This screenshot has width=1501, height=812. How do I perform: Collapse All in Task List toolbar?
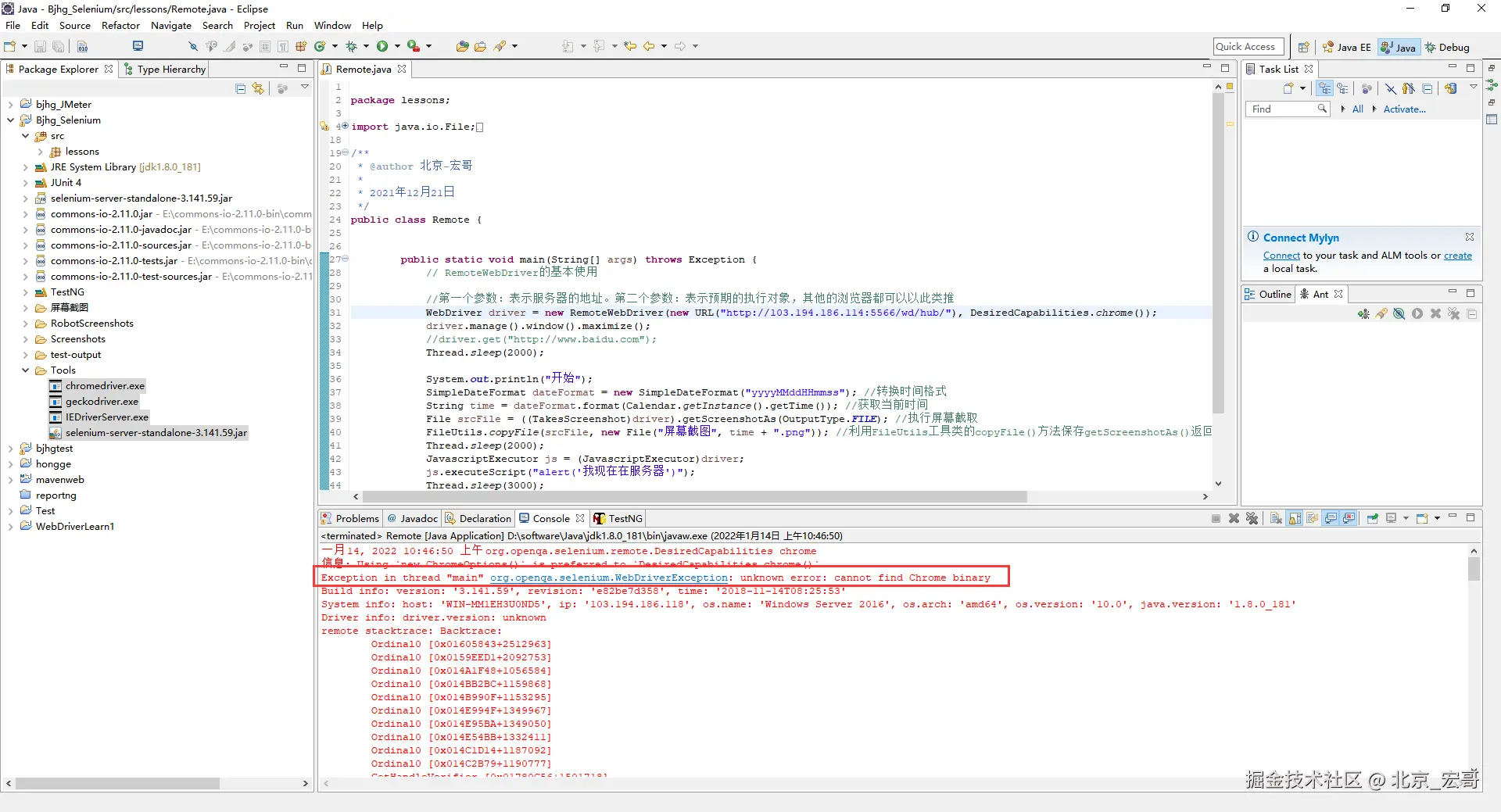[1428, 89]
